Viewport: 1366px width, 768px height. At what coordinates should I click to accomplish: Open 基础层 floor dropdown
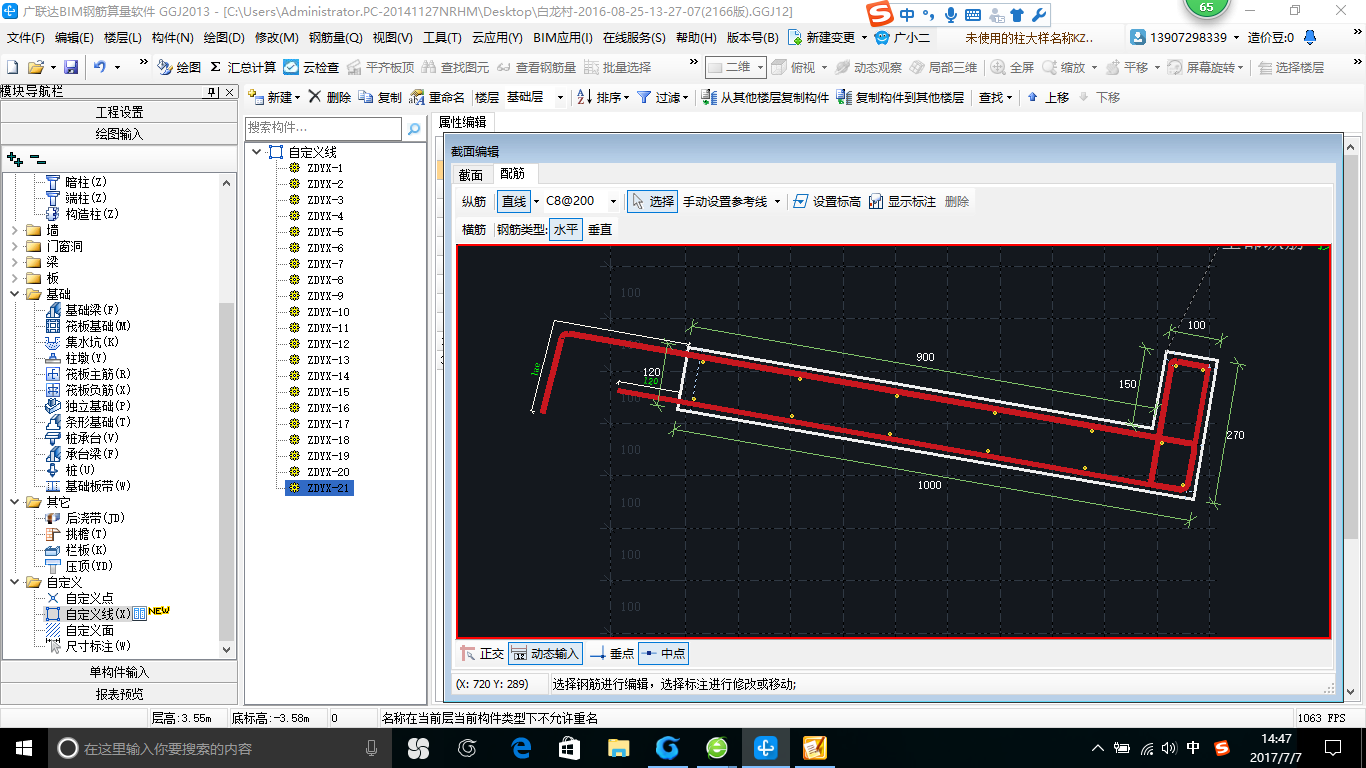coord(560,97)
